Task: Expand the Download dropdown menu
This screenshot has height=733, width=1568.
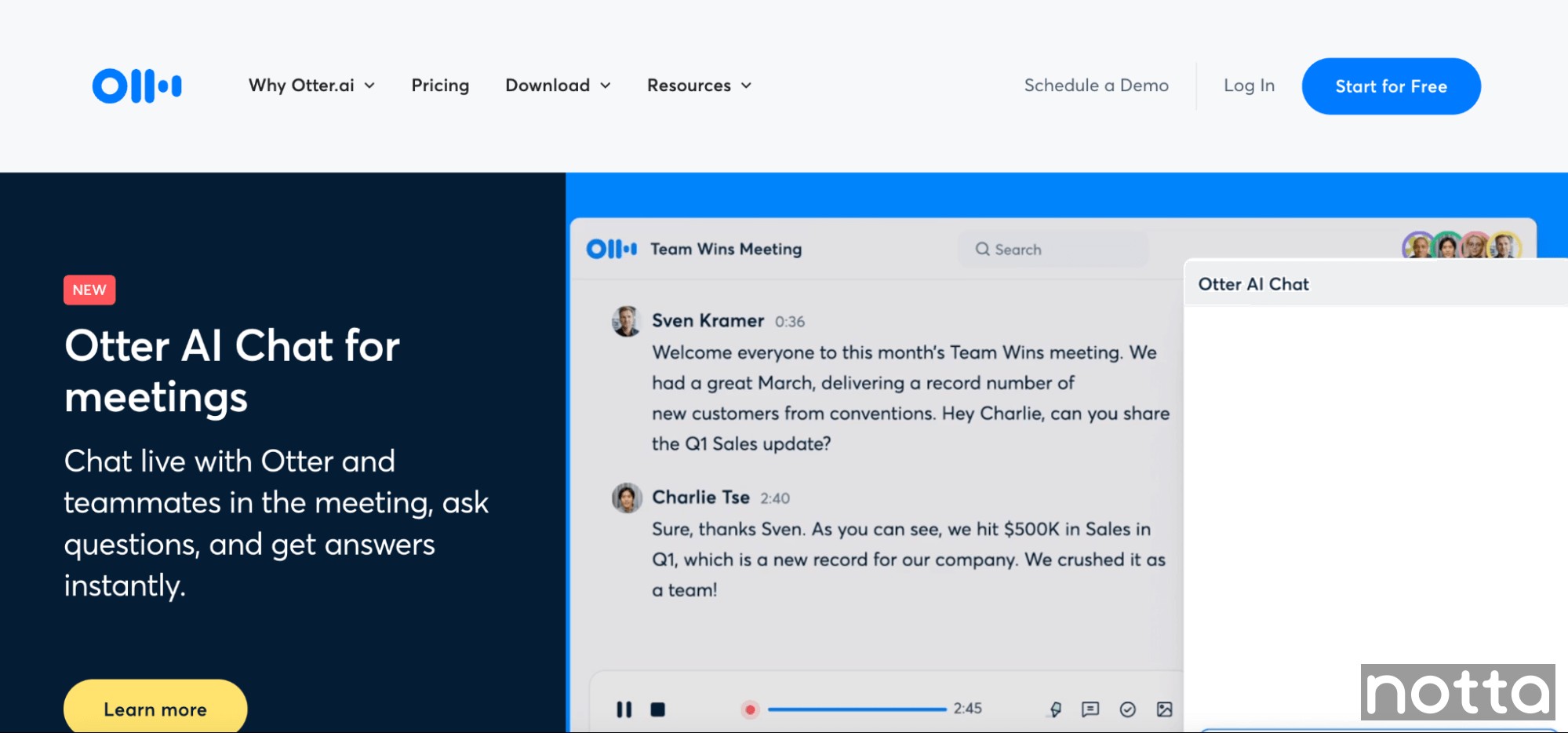Action: [558, 86]
